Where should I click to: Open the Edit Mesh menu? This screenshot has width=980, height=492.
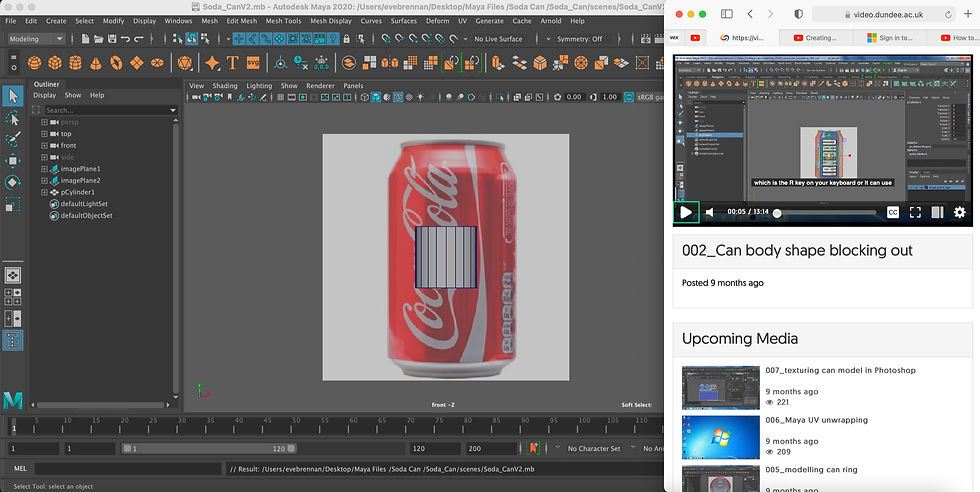241,21
